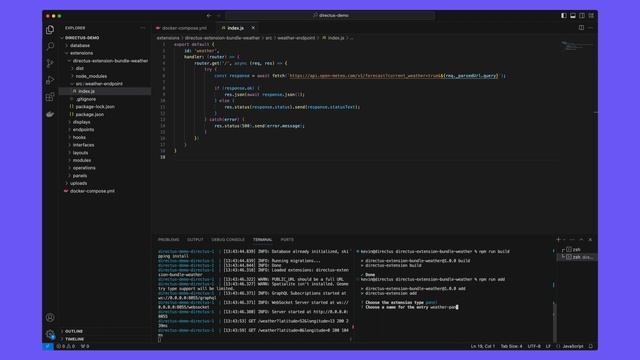Image resolution: width=640 pixels, height=360 pixels.
Task: Switch to the PORTS panel tab
Action: tap(287, 240)
